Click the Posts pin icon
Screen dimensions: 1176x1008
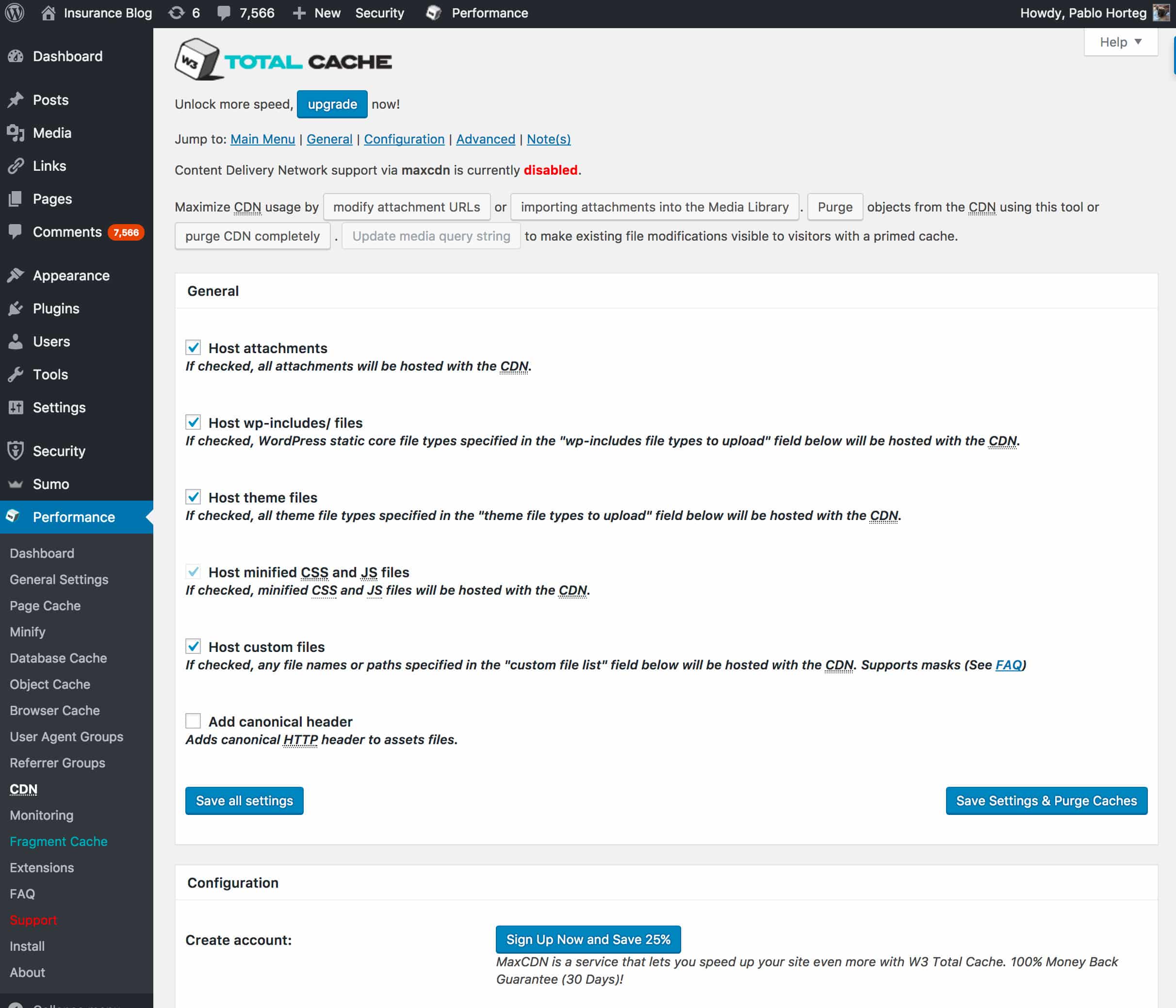click(16, 100)
